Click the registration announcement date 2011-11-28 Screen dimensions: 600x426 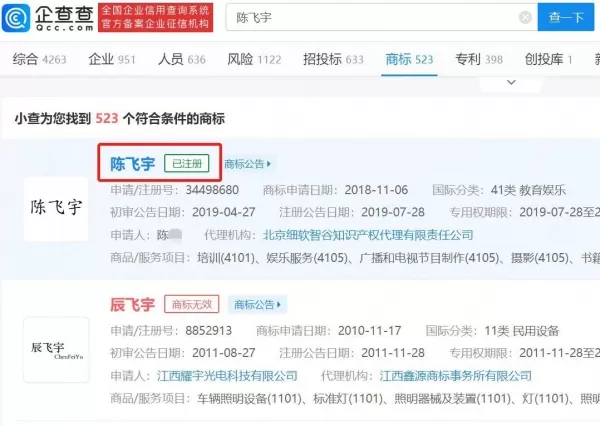(x=393, y=353)
